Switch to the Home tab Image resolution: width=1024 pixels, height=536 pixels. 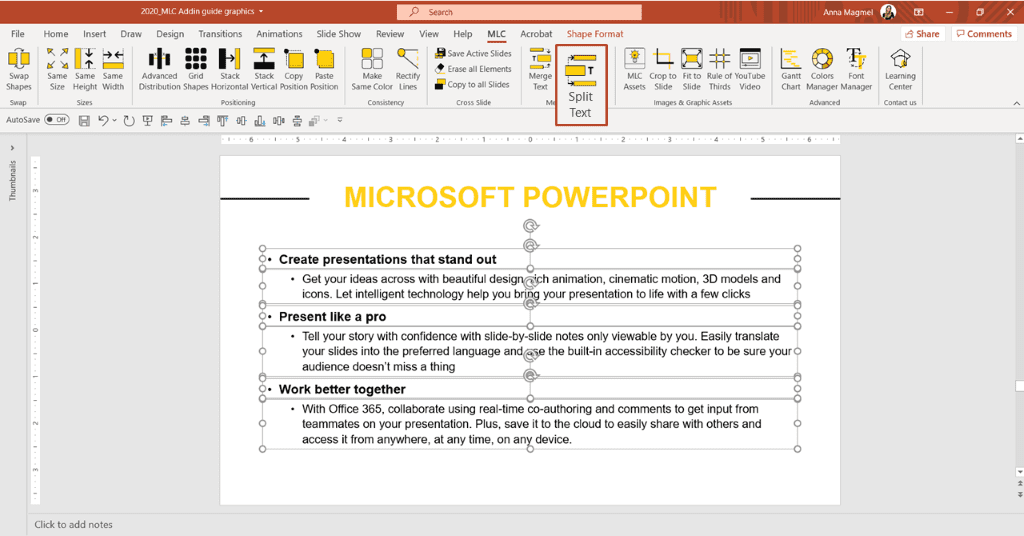[56, 34]
